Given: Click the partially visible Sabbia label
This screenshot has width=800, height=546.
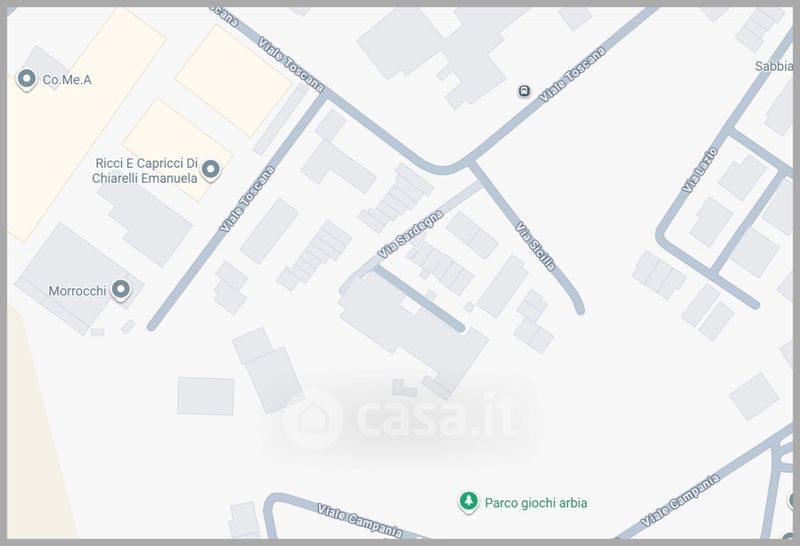Looking at the screenshot, I should 773,66.
